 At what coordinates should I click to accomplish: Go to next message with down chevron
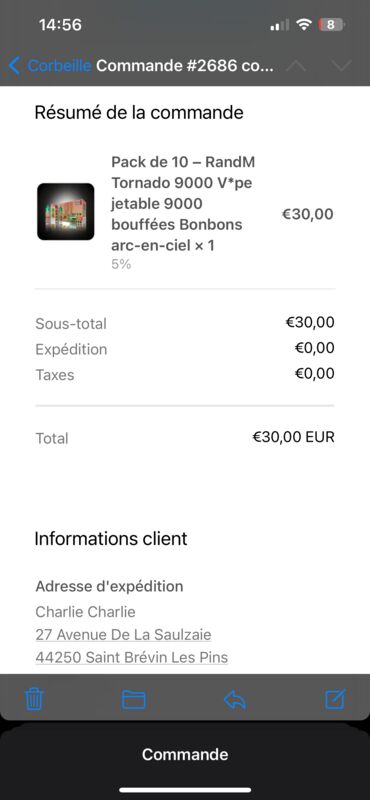click(x=341, y=66)
